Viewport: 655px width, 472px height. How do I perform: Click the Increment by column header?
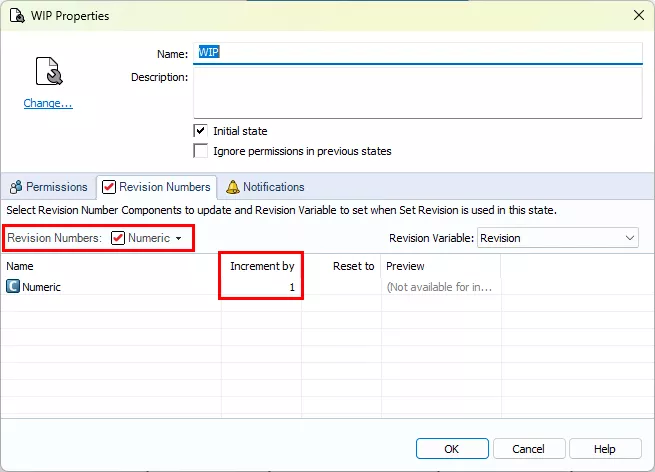(x=262, y=266)
